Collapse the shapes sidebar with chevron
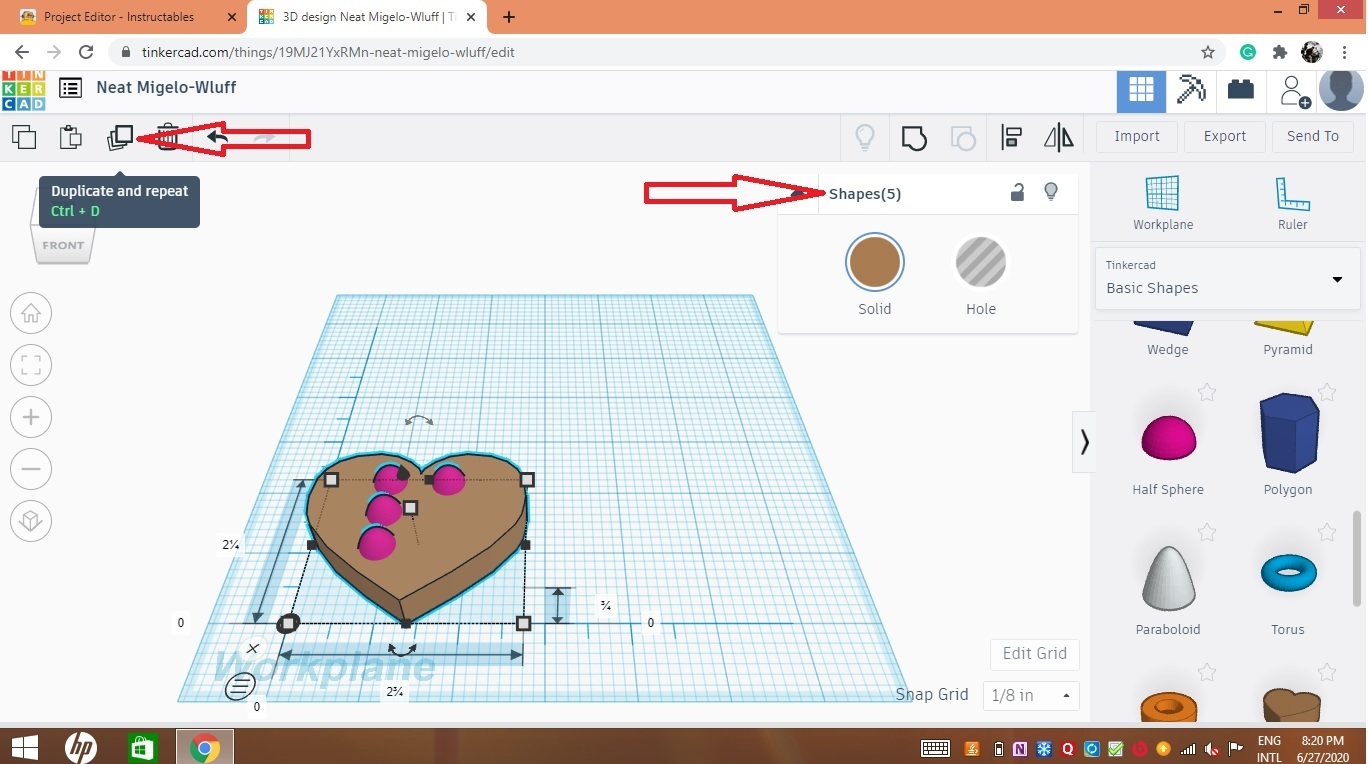 point(1085,442)
